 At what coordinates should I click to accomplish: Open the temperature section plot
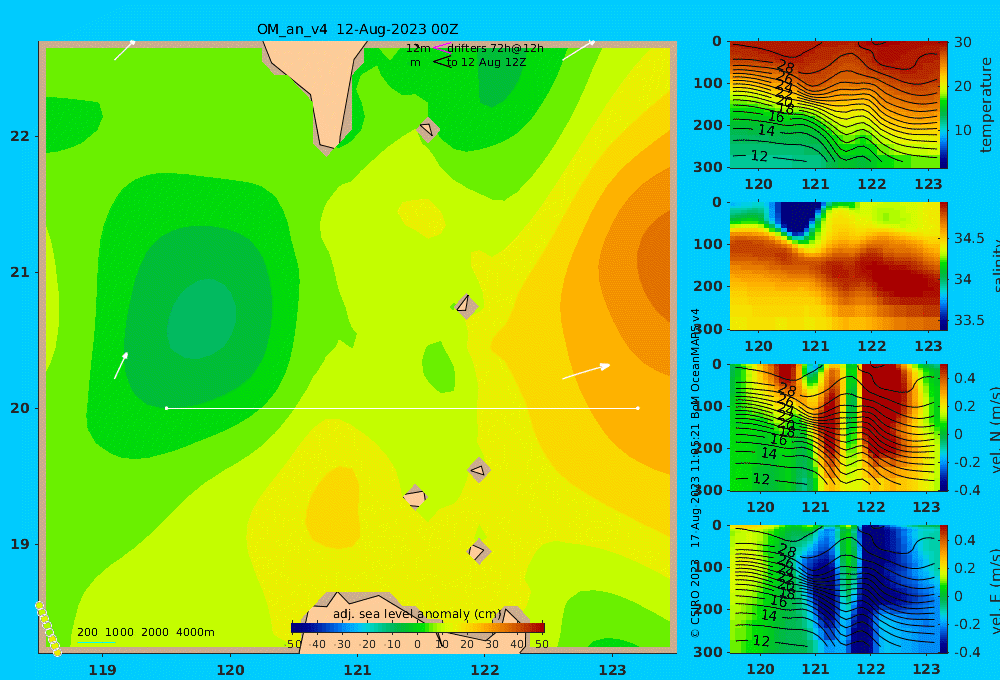pyautogui.click(x=834, y=105)
